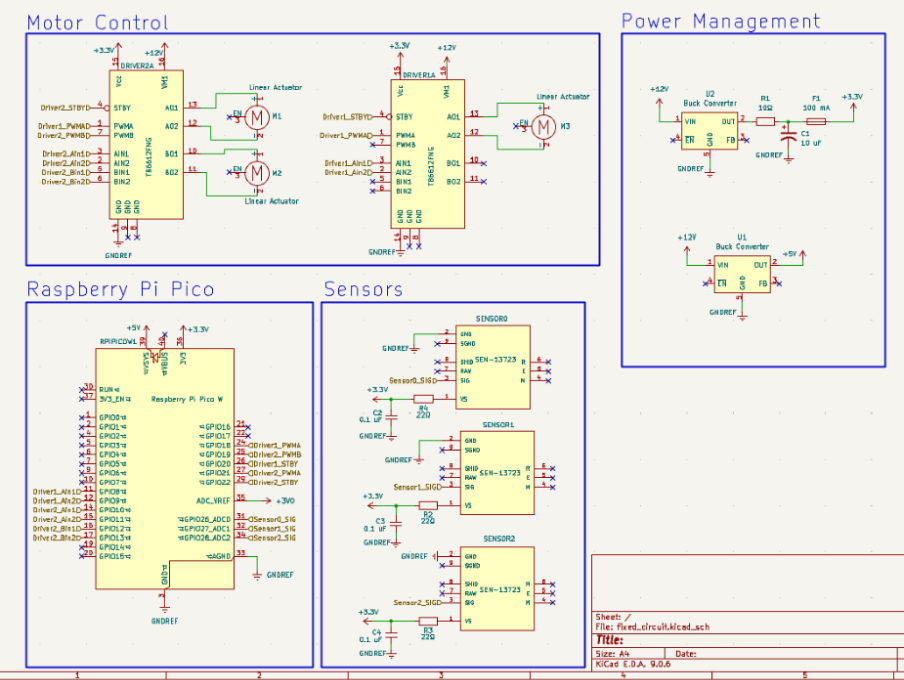The height and width of the screenshot is (680, 904).
Task: Click motor M3 linear actuator symbol
Action: (x=544, y=127)
